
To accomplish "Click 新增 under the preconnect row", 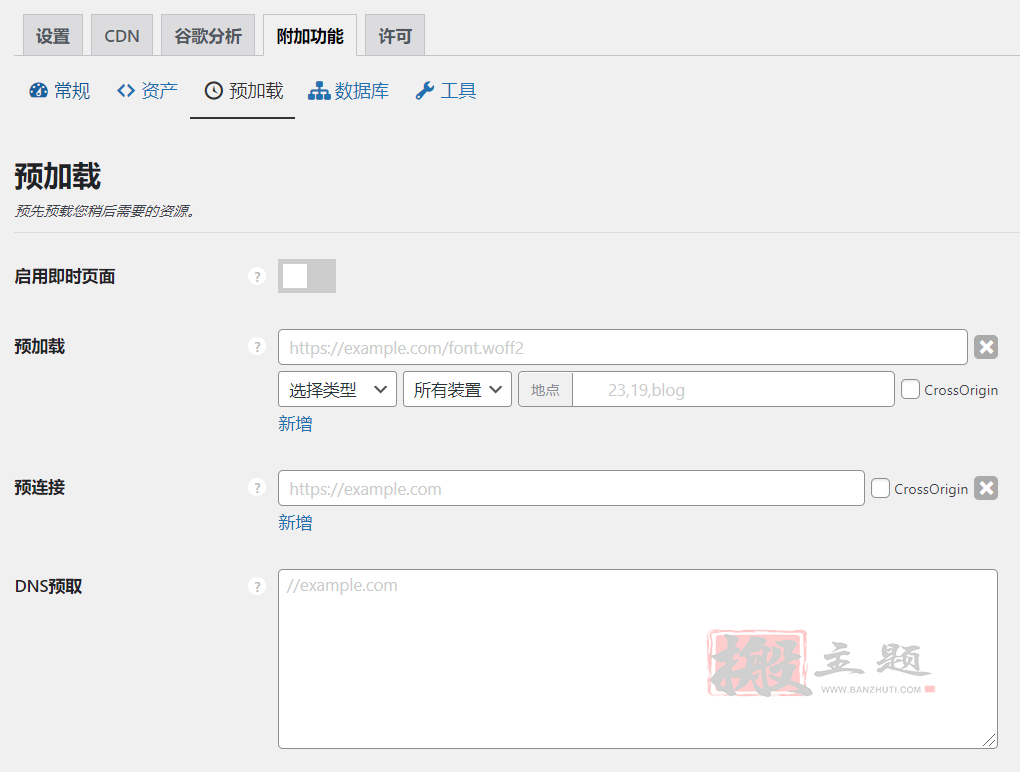I will tap(295, 523).
